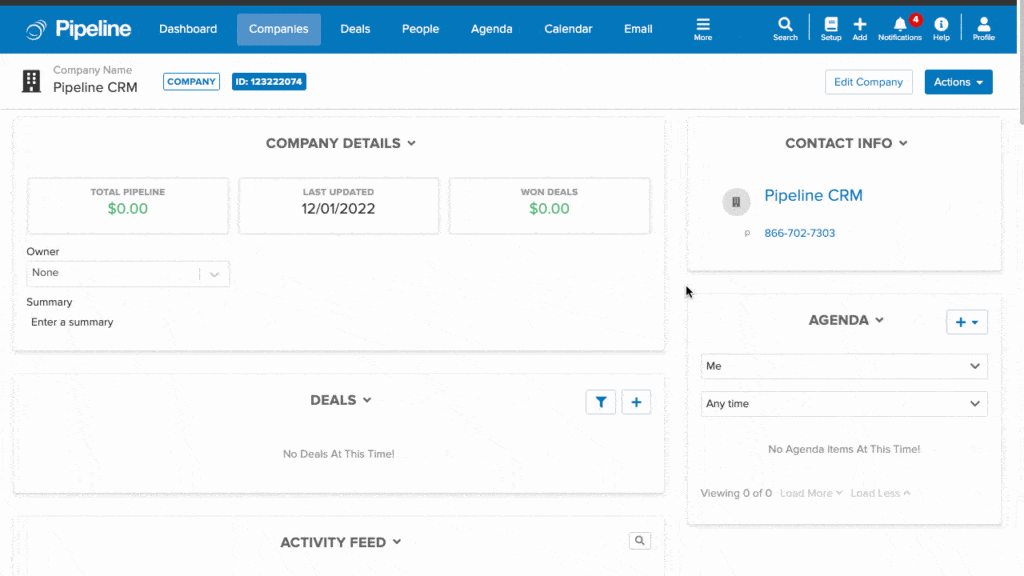Screen dimensions: 1024x576
Task: Open the Actions dropdown button
Action: pos(957,82)
